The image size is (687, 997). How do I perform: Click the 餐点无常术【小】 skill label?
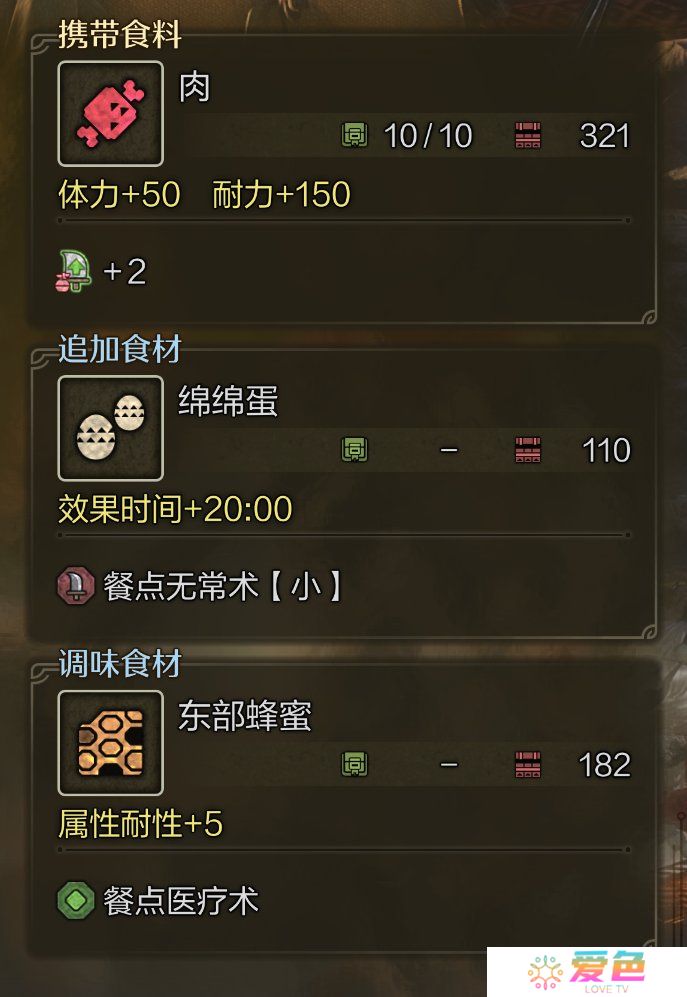pyautogui.click(x=223, y=586)
